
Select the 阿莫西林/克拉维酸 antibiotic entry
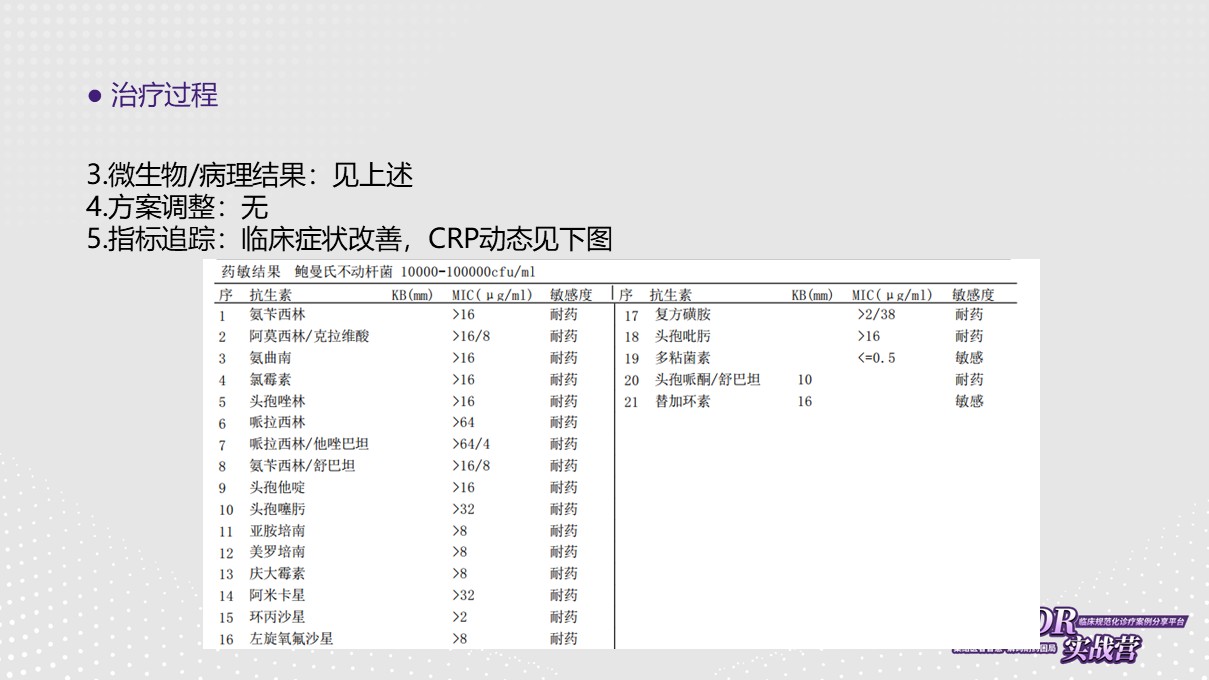[309, 337]
